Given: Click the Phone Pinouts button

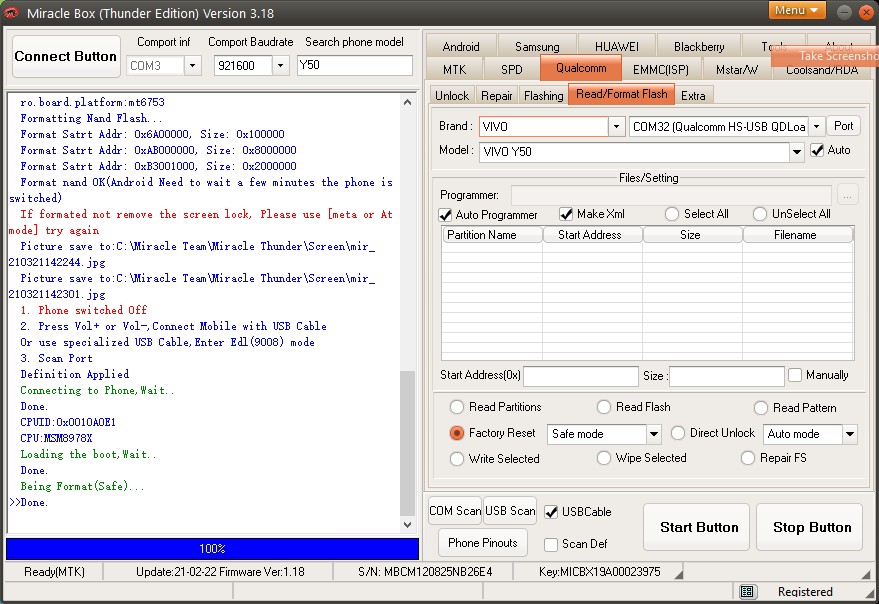Looking at the screenshot, I should (x=483, y=543).
